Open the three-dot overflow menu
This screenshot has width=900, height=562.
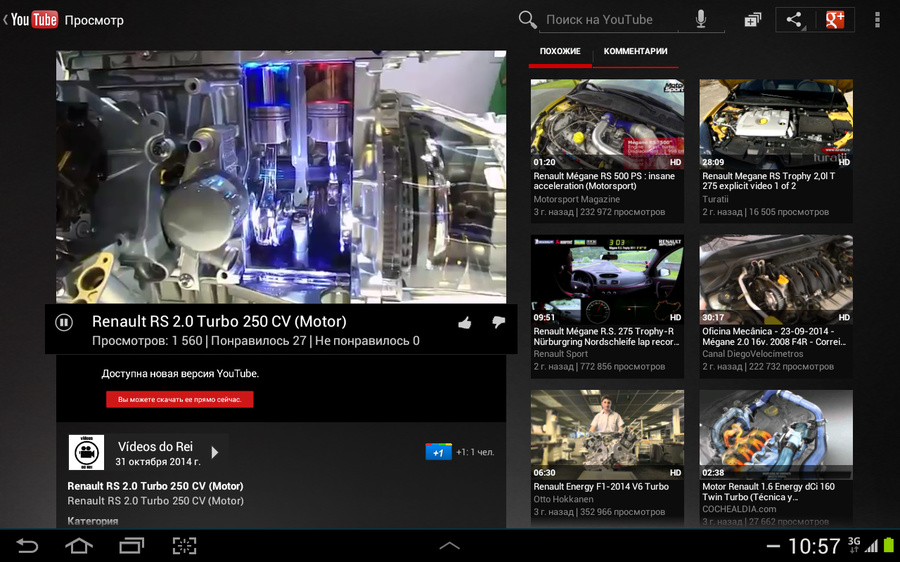coord(876,20)
